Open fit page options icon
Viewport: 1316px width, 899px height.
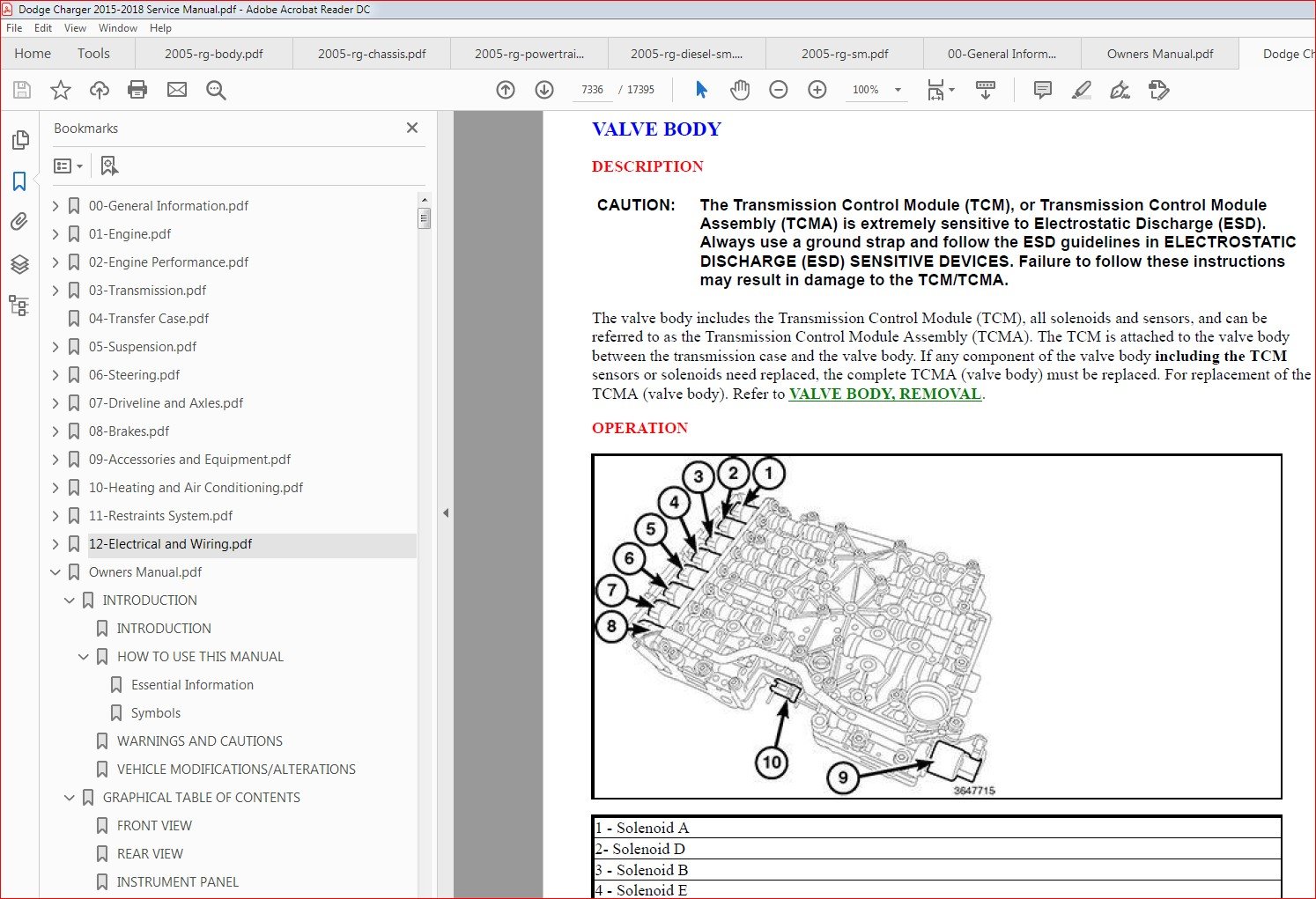[941, 90]
